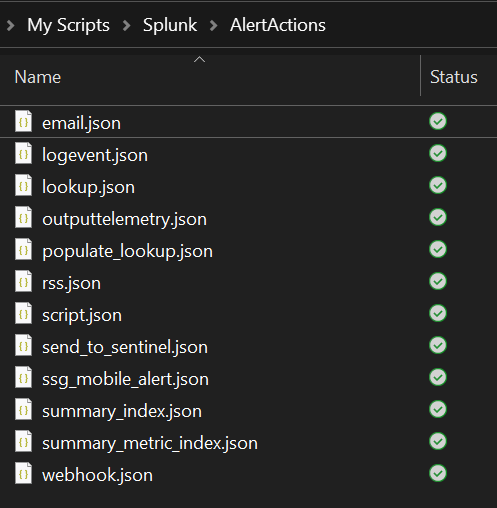The width and height of the screenshot is (497, 508).
Task: Expand the chevron between My Scripts and Splunk
Action: [127, 26]
